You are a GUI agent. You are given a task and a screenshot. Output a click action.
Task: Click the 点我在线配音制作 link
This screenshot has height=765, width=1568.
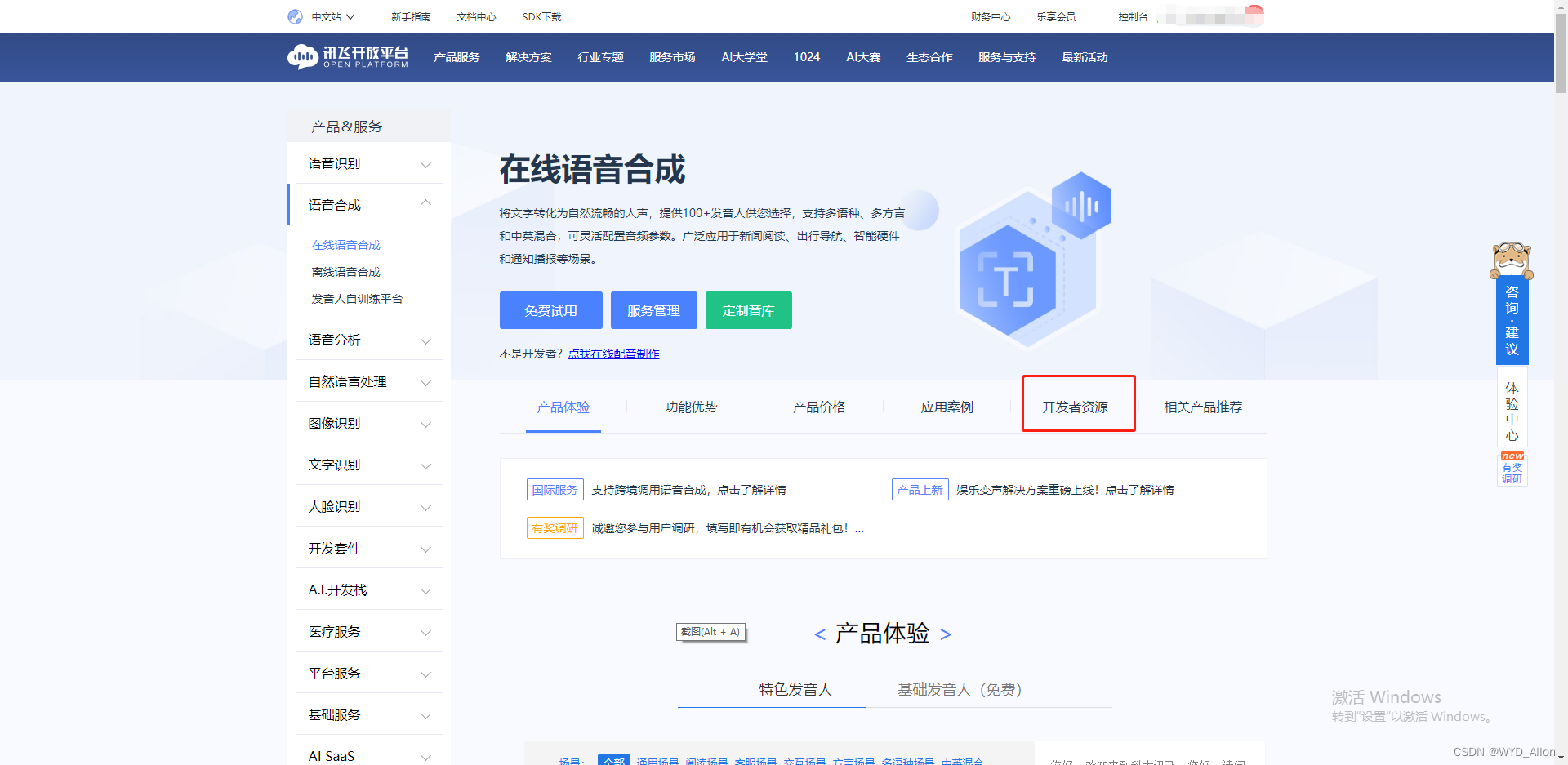(x=614, y=354)
